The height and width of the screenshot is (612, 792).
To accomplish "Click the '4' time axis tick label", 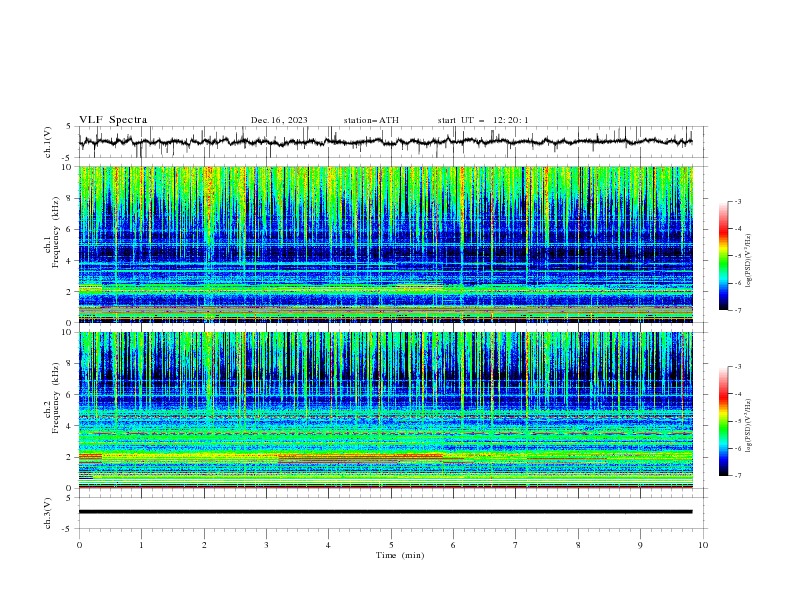I will [328, 545].
